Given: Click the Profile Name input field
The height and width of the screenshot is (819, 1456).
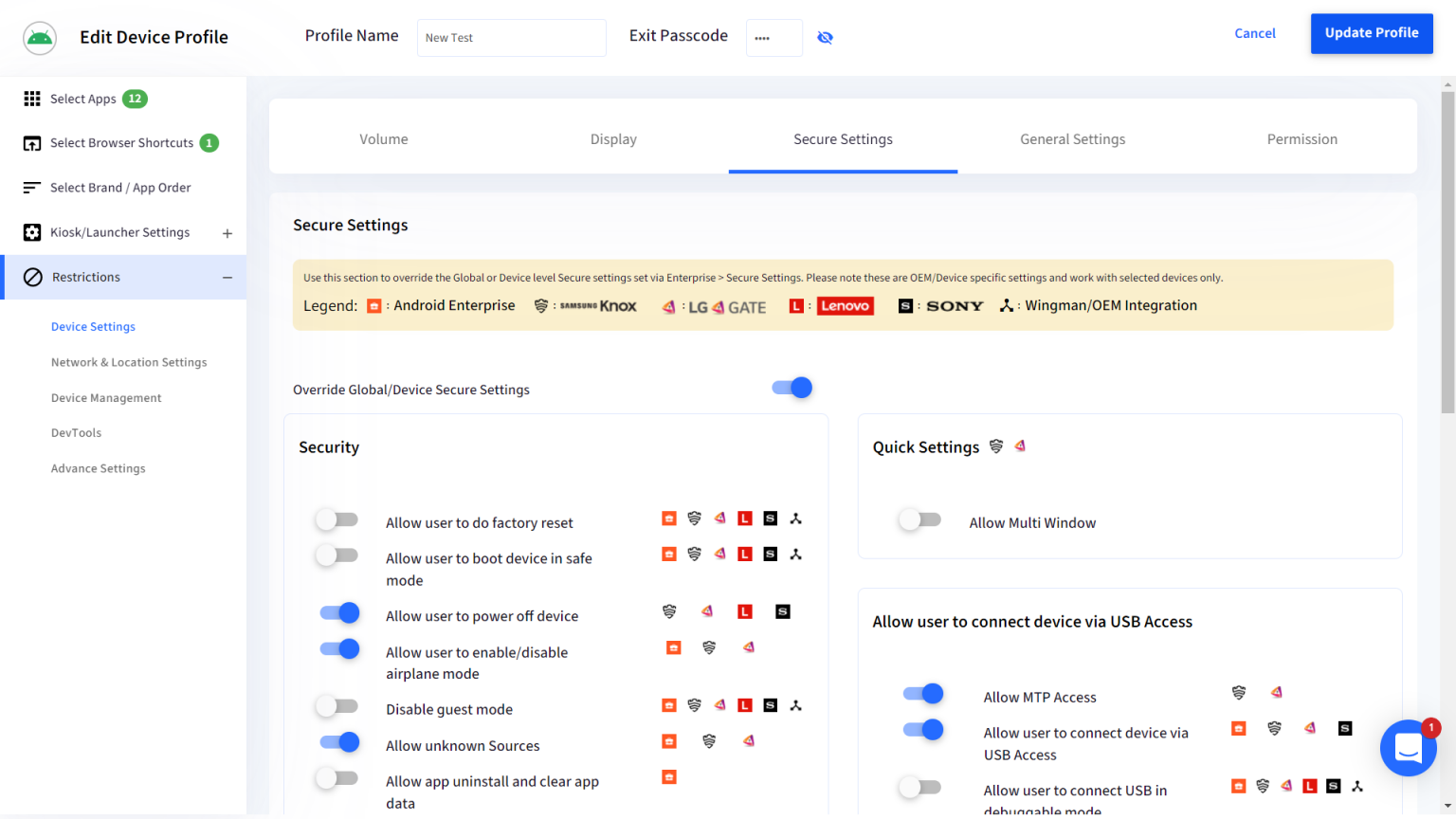Looking at the screenshot, I should coord(511,38).
